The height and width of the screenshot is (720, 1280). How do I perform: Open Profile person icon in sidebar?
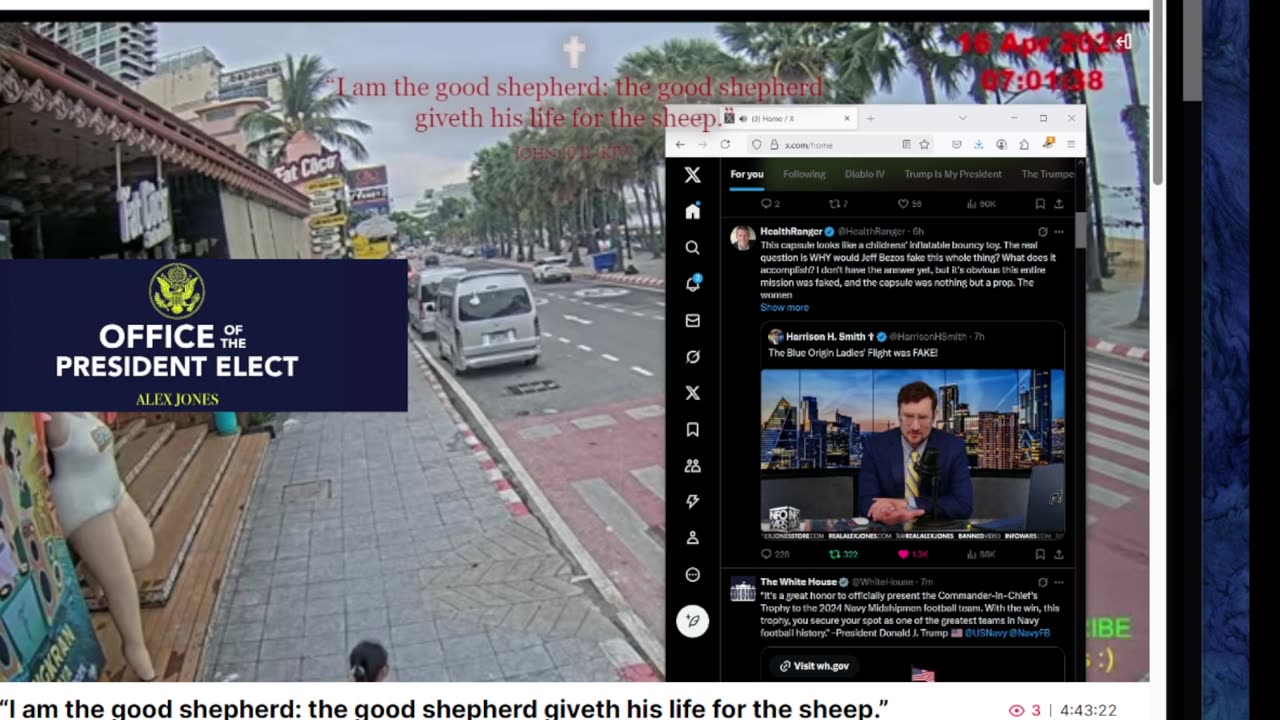click(692, 538)
